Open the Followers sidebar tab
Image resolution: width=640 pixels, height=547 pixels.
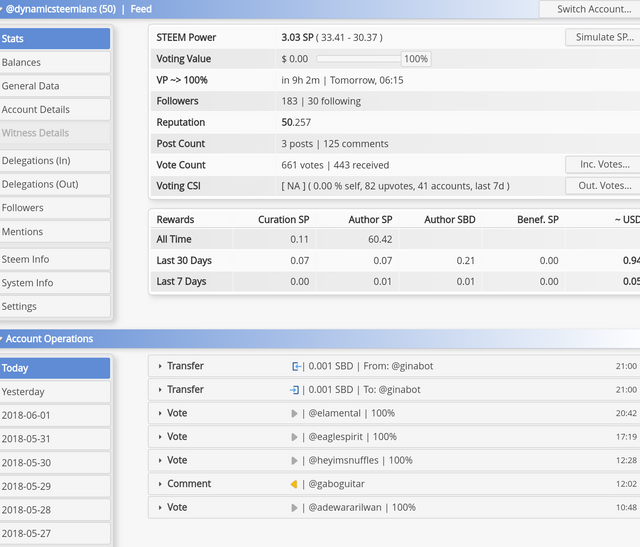click(55, 208)
